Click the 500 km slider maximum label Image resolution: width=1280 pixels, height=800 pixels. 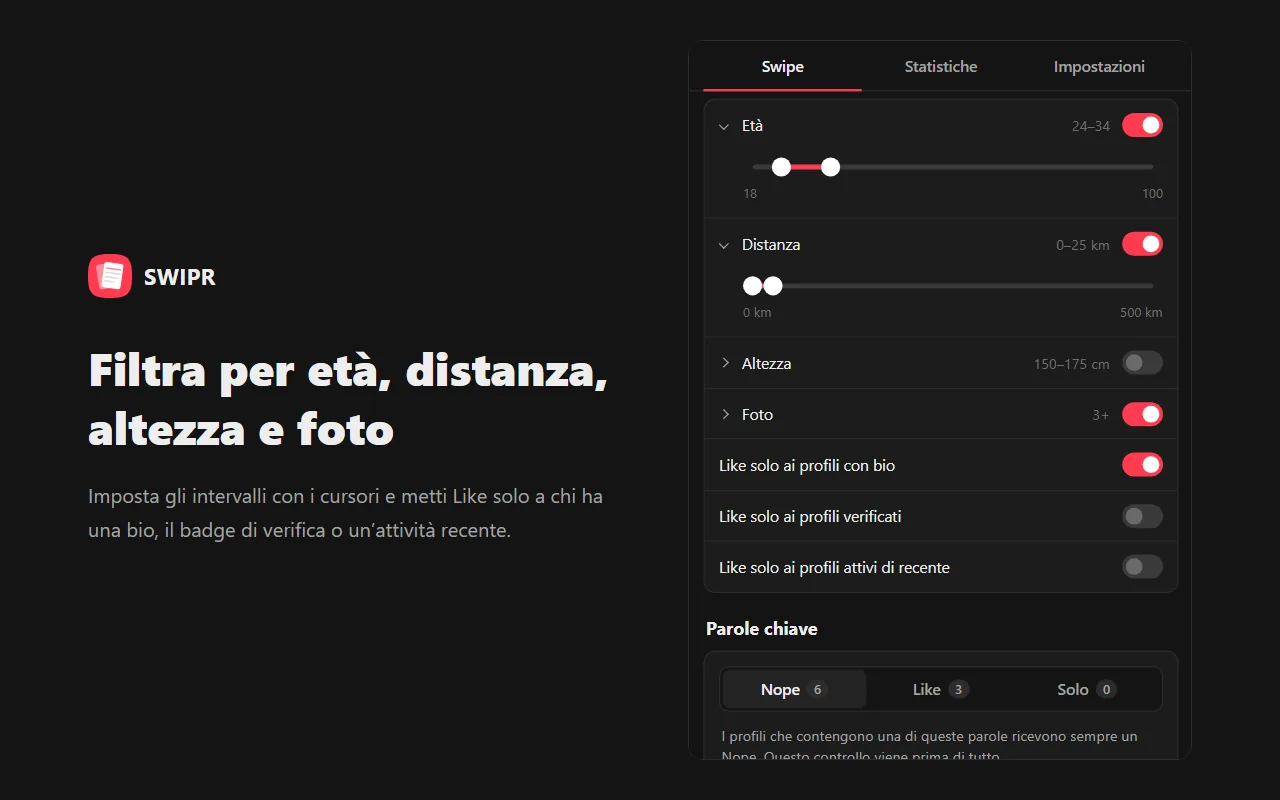point(1141,313)
